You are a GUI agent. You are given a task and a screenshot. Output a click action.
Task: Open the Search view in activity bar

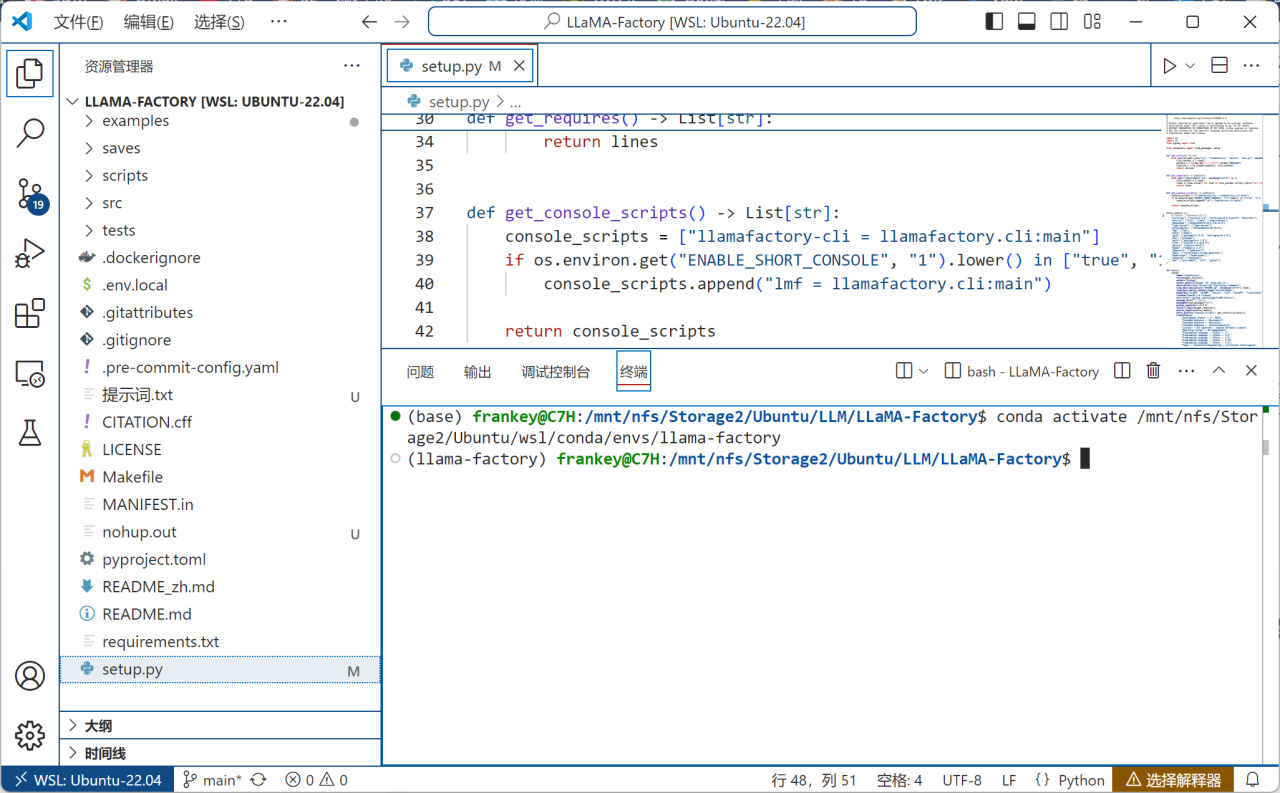(30, 132)
